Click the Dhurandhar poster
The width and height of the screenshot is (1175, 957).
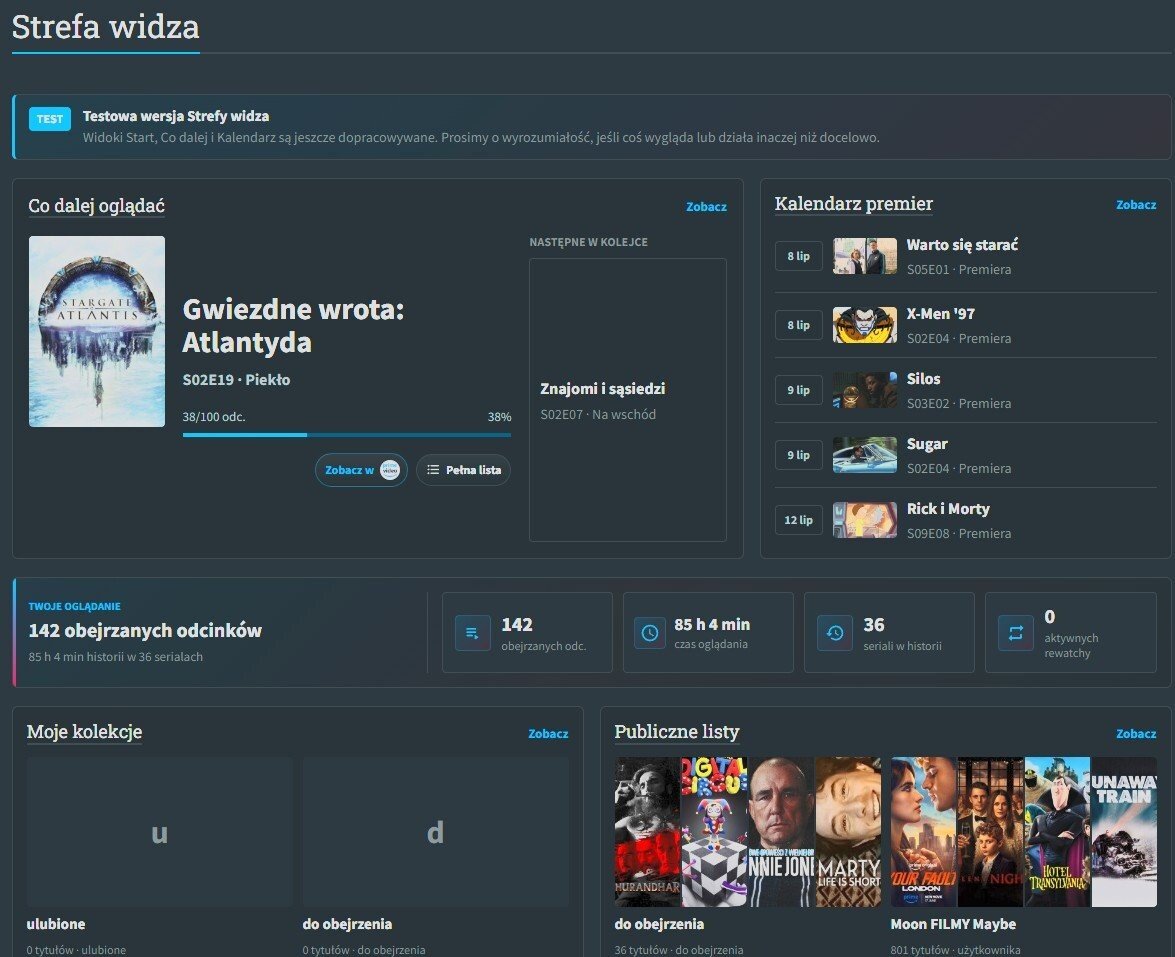click(x=647, y=832)
